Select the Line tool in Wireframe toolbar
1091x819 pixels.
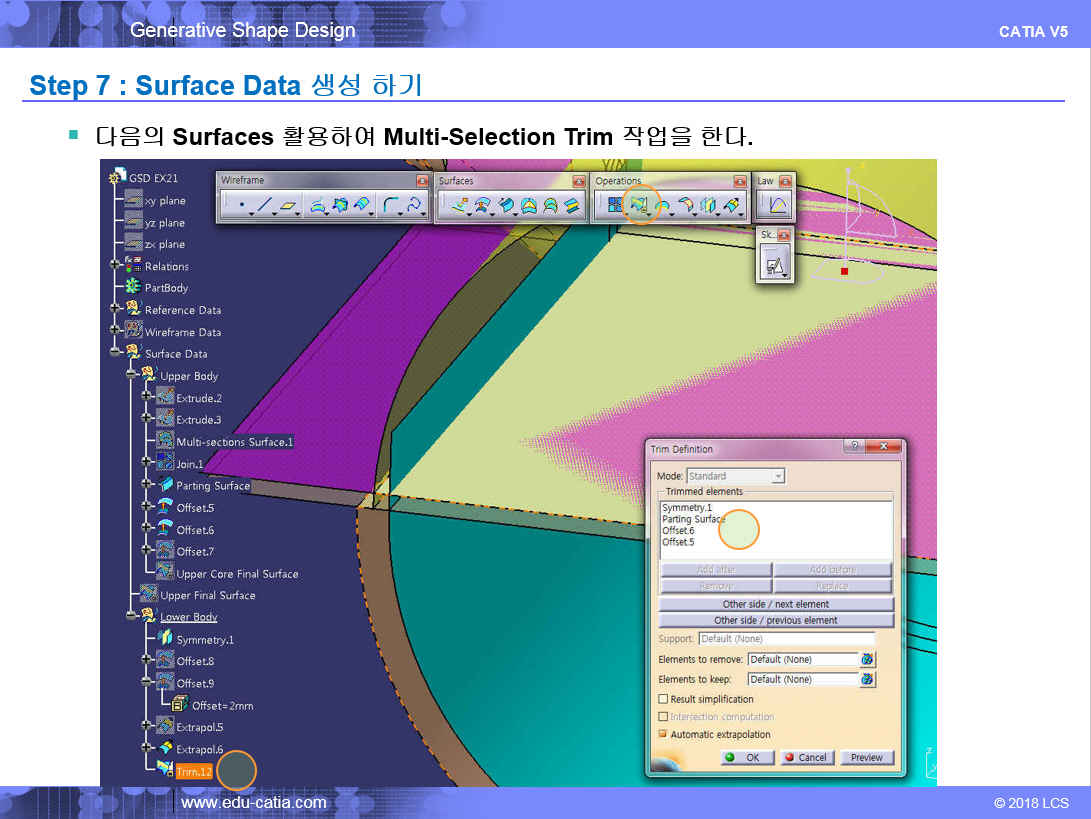(264, 206)
